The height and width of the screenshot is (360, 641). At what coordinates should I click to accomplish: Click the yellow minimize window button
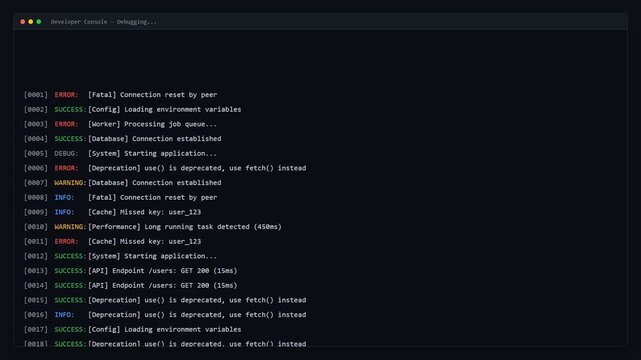tap(31, 22)
